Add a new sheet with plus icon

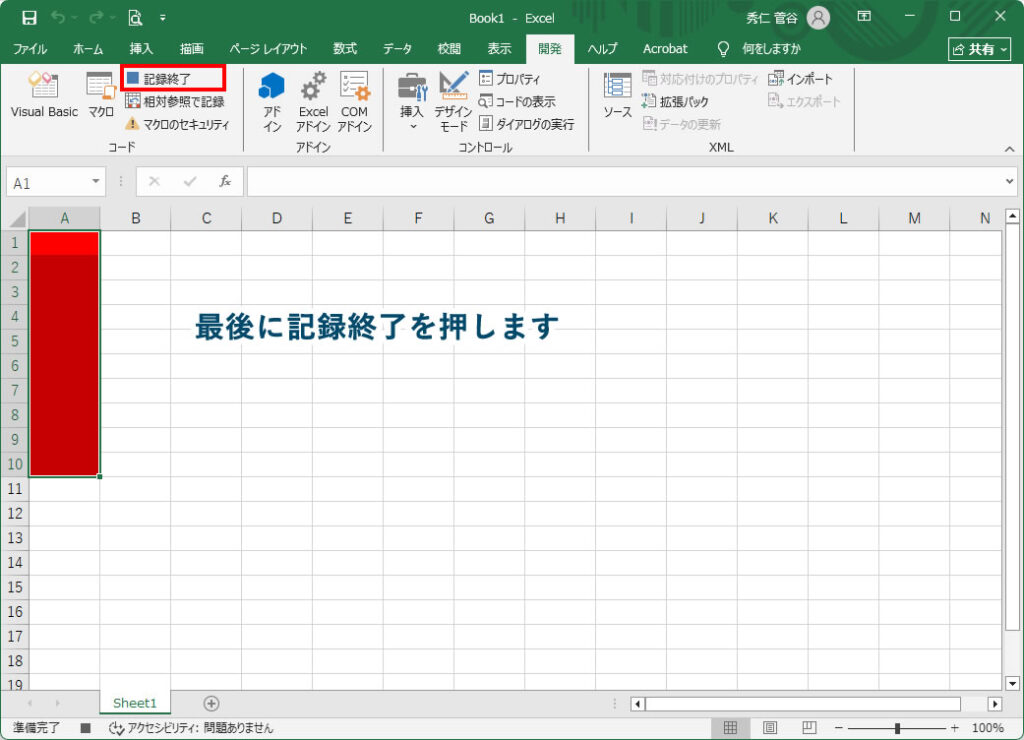click(x=211, y=703)
